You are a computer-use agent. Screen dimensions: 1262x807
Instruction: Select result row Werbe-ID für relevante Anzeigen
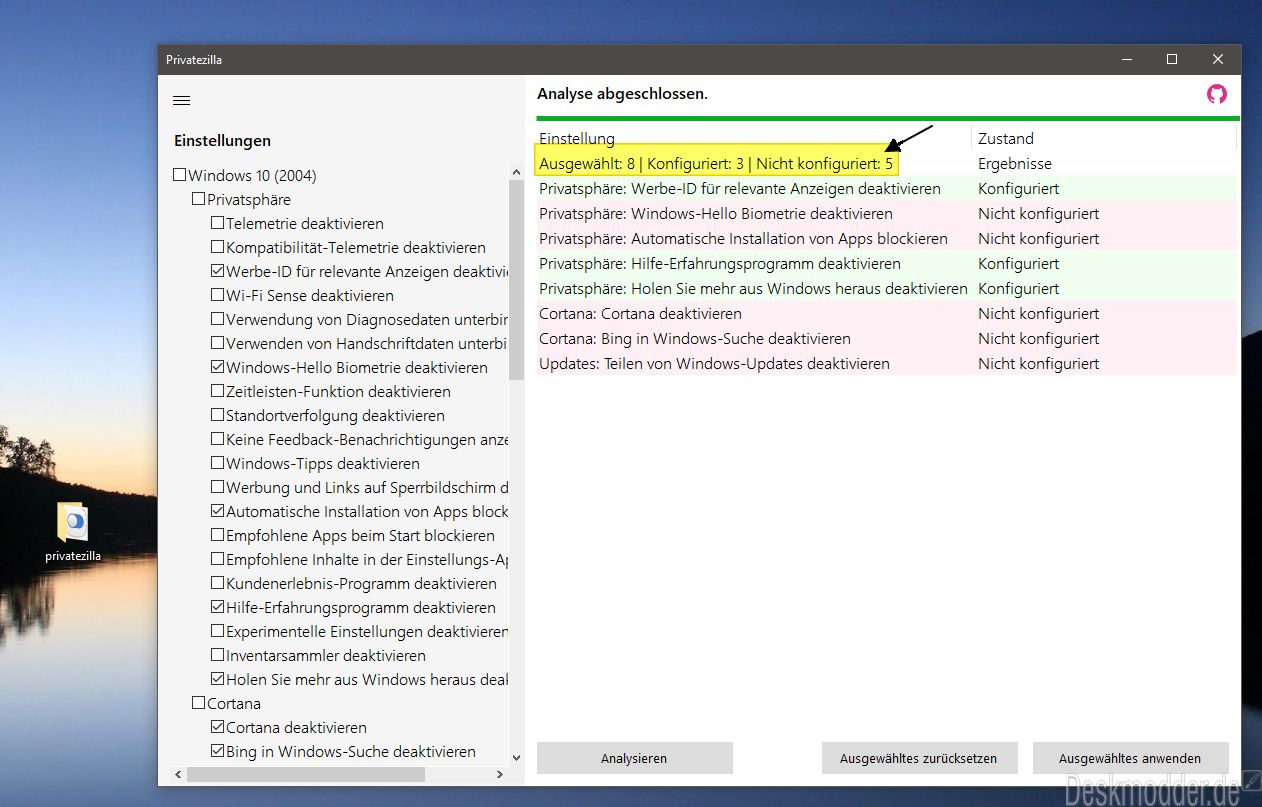tap(886, 188)
